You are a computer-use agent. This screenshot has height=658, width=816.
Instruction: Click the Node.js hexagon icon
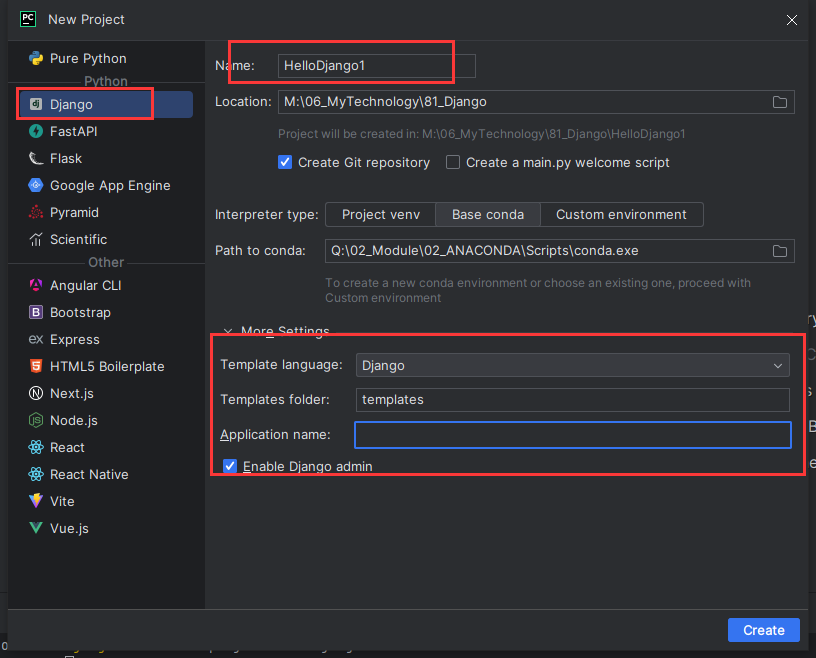36,420
